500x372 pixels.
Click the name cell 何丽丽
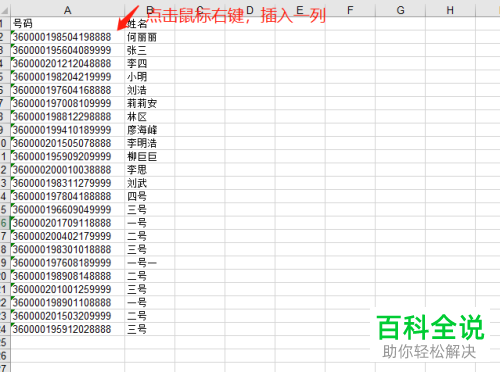coord(150,37)
